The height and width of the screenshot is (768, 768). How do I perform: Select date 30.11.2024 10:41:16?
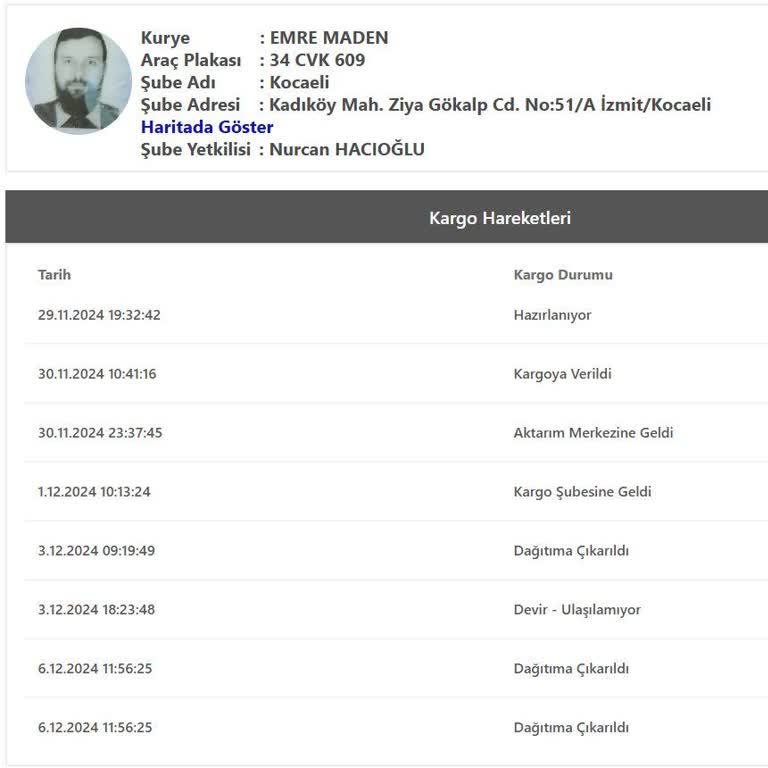[97, 374]
